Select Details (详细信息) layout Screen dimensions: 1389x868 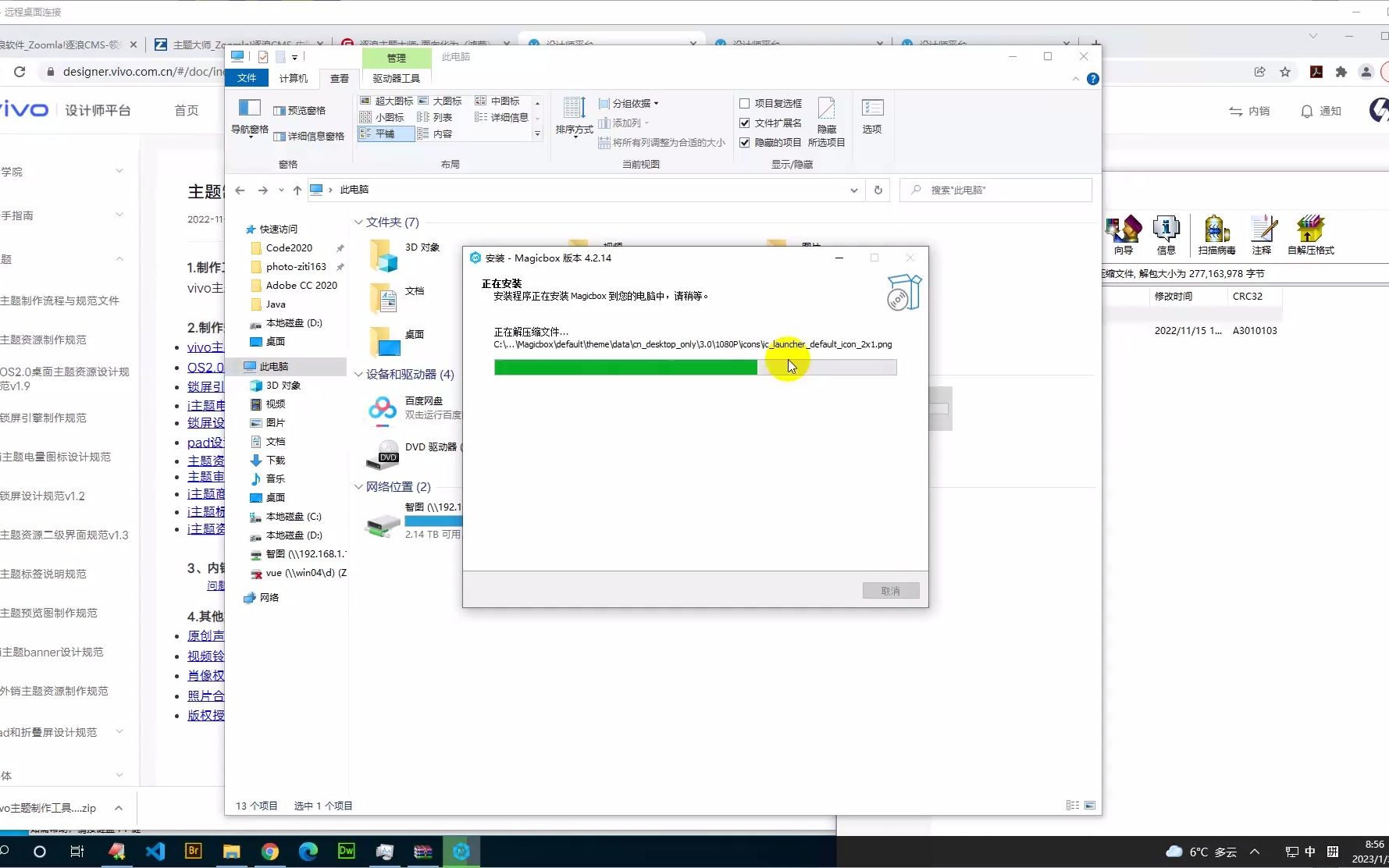pos(502,117)
